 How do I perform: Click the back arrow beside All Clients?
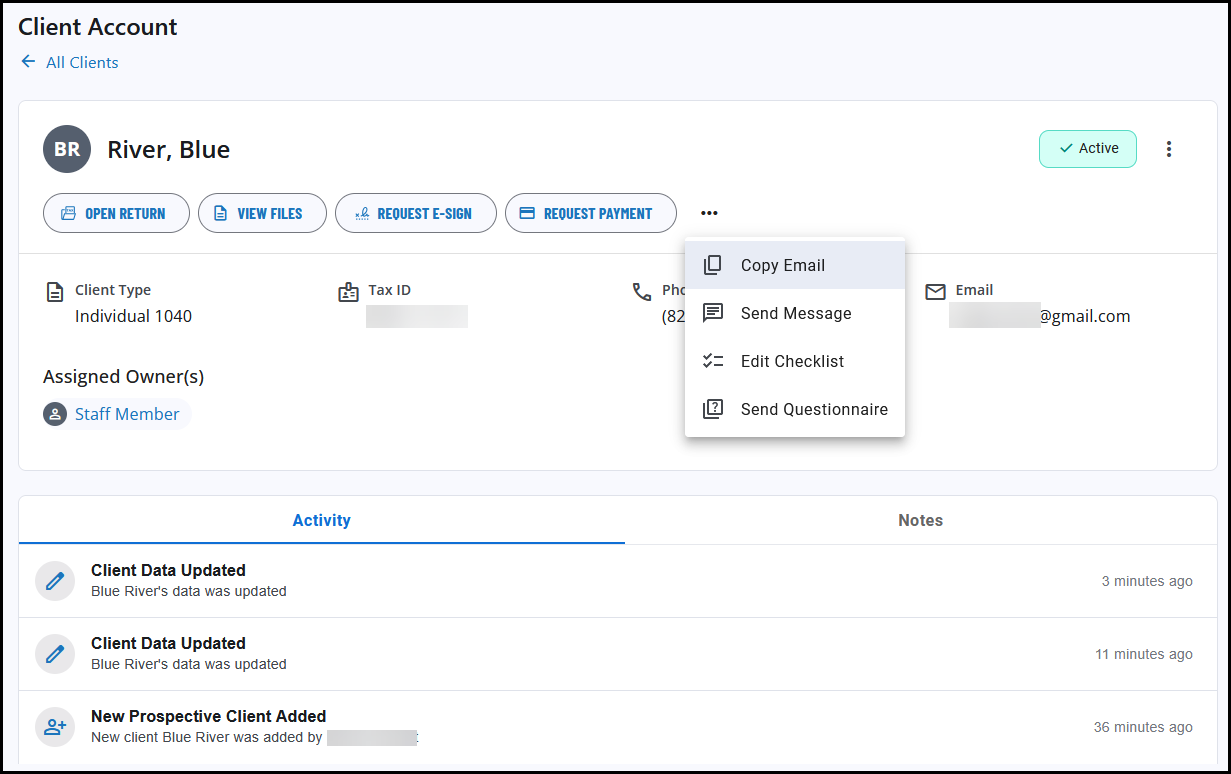28,62
